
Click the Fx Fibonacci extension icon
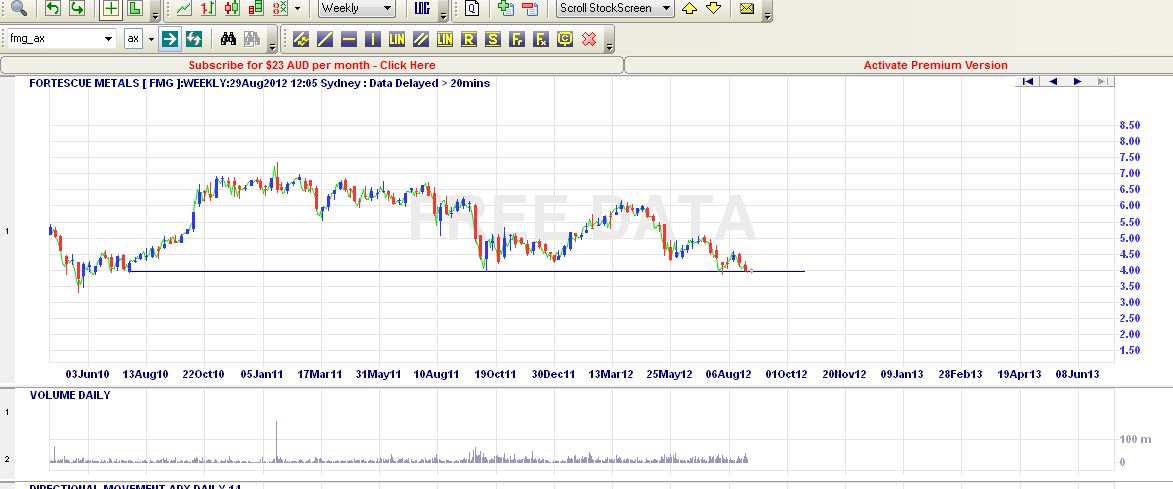541,39
